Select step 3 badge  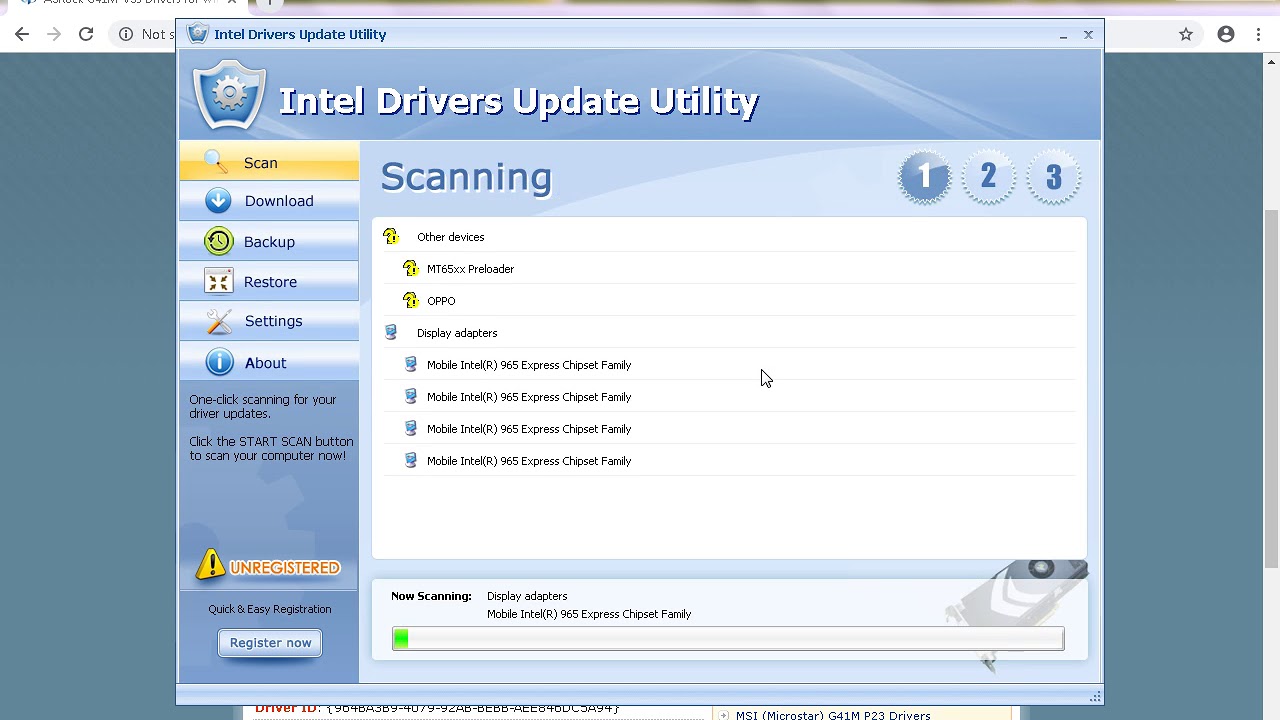pos(1053,177)
